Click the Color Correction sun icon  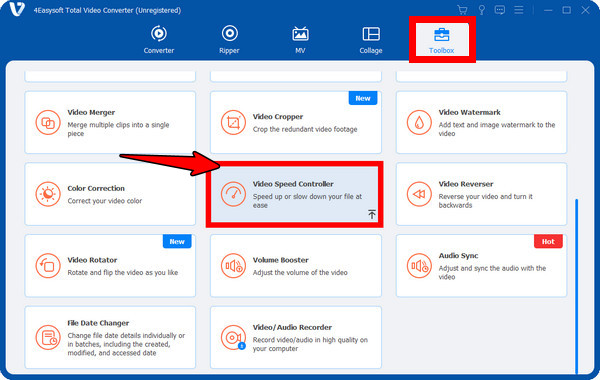[x=48, y=194]
